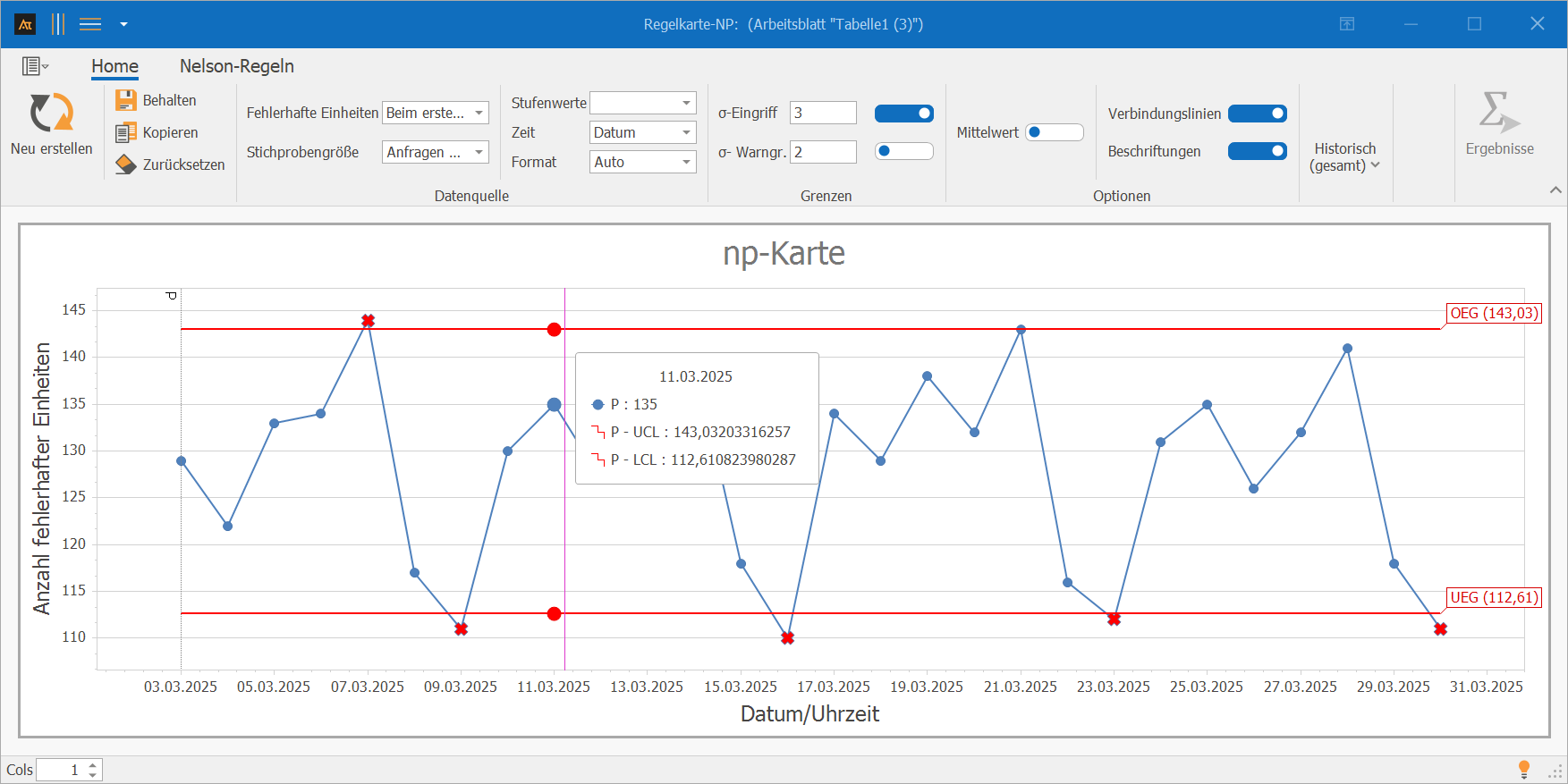Viewport: 1568px width, 784px height.
Task: Click the σ-Warngr. value field
Action: click(x=823, y=152)
